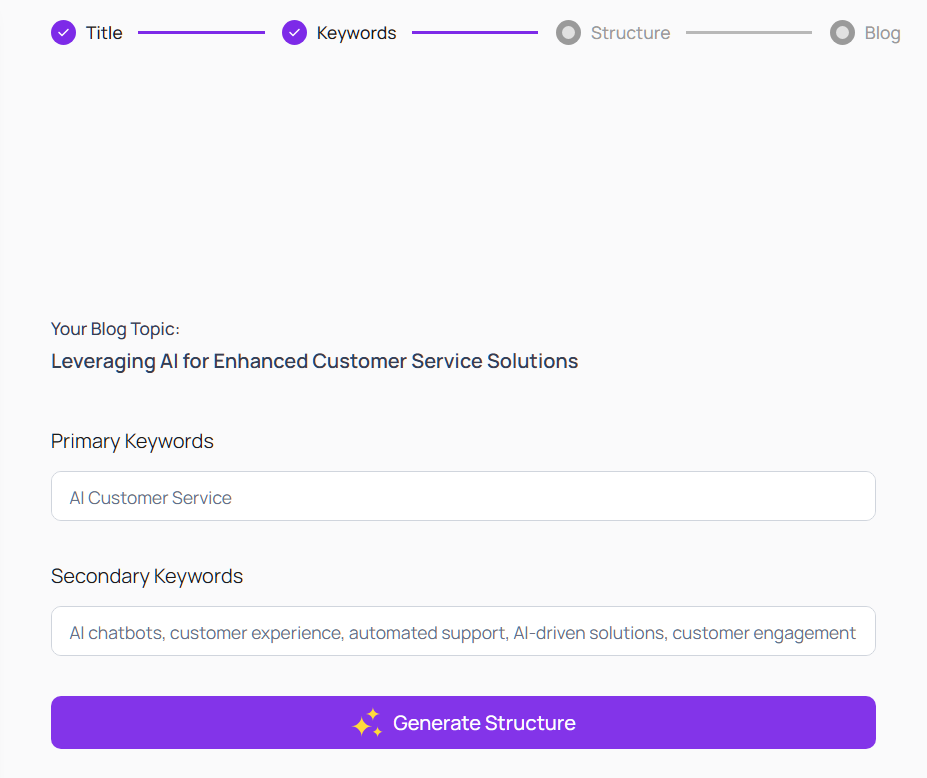Click the gray line between Structure and Blog

click(749, 33)
